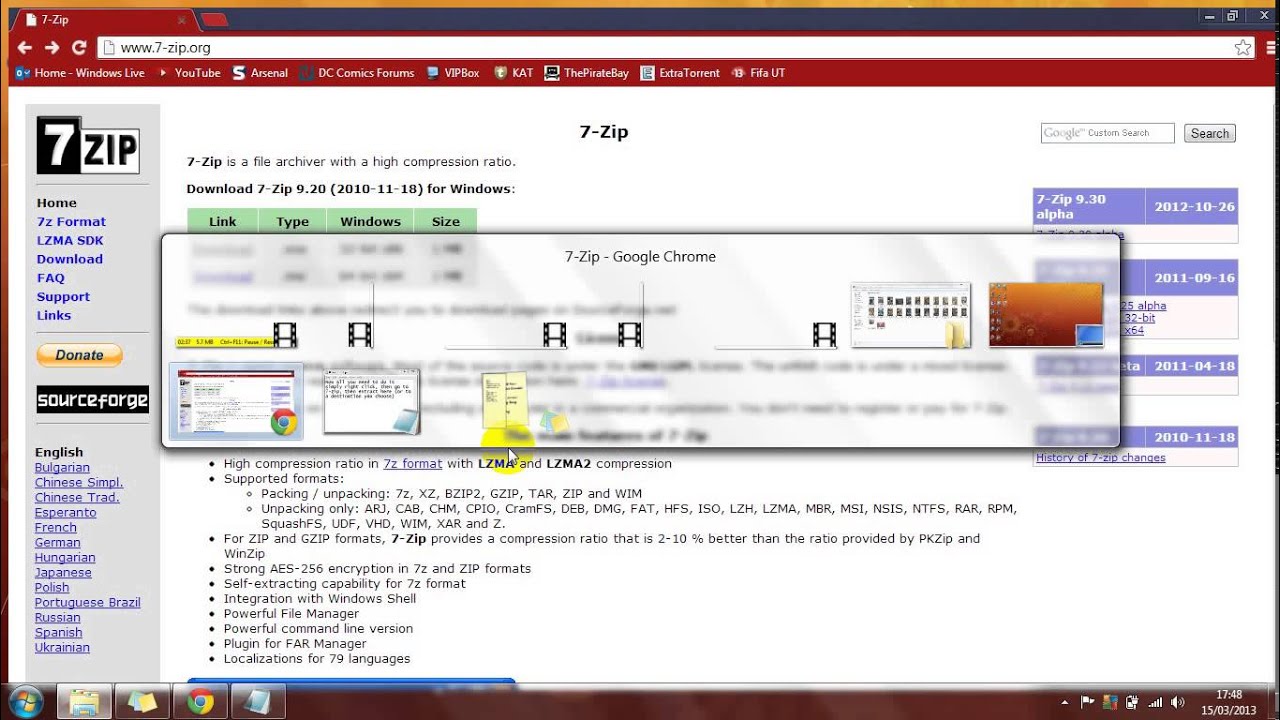The width and height of the screenshot is (1280, 720).
Task: Open Sticky Notes from the taskbar
Action: pos(142,702)
